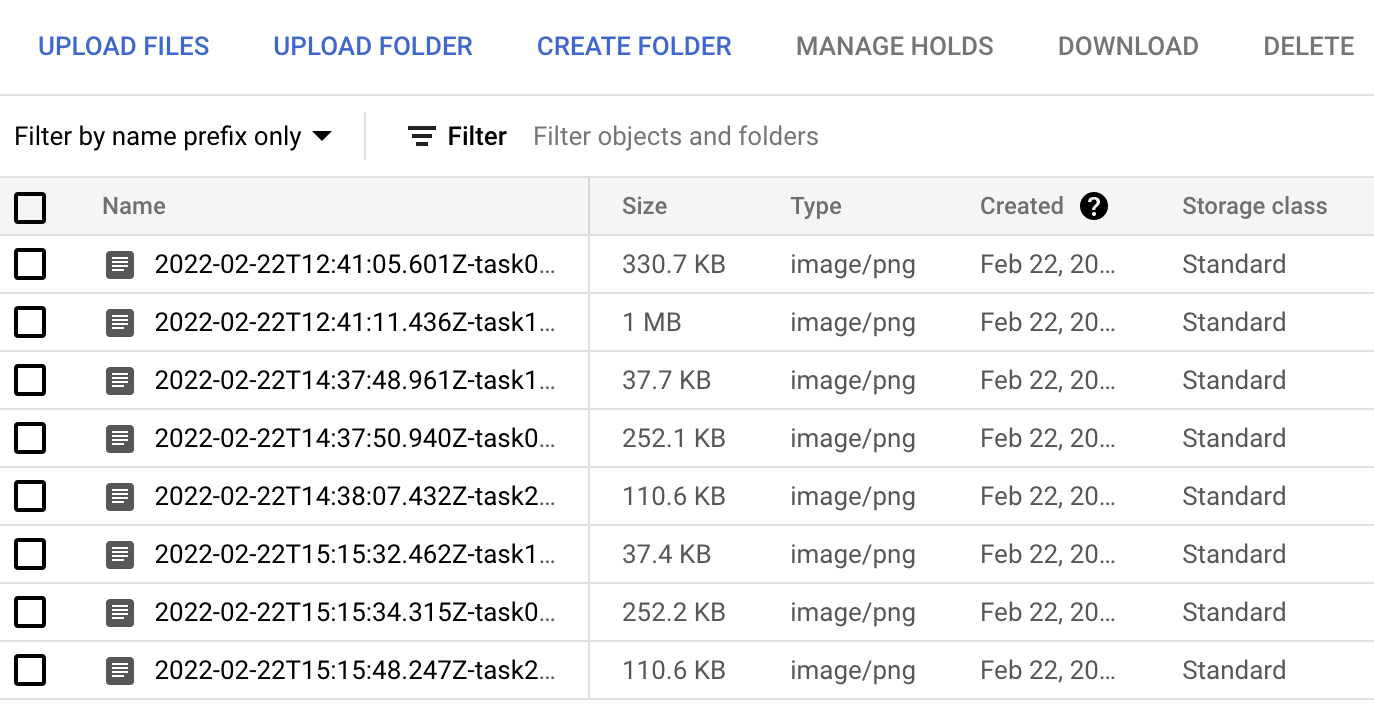Click file icon for 12:41:05.601Z-task0 object
Image resolution: width=1374 pixels, height=704 pixels.
pyautogui.click(x=120, y=265)
